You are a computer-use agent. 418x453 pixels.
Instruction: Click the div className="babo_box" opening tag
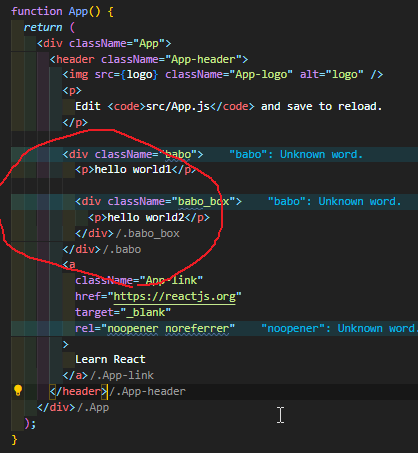pyautogui.click(x=158, y=201)
